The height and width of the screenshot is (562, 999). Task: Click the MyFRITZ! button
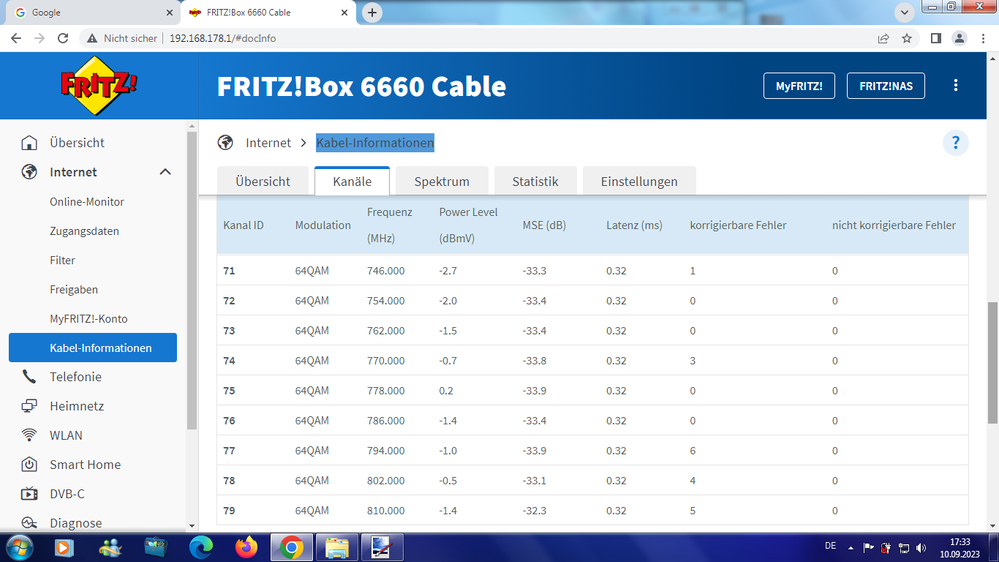click(x=799, y=86)
